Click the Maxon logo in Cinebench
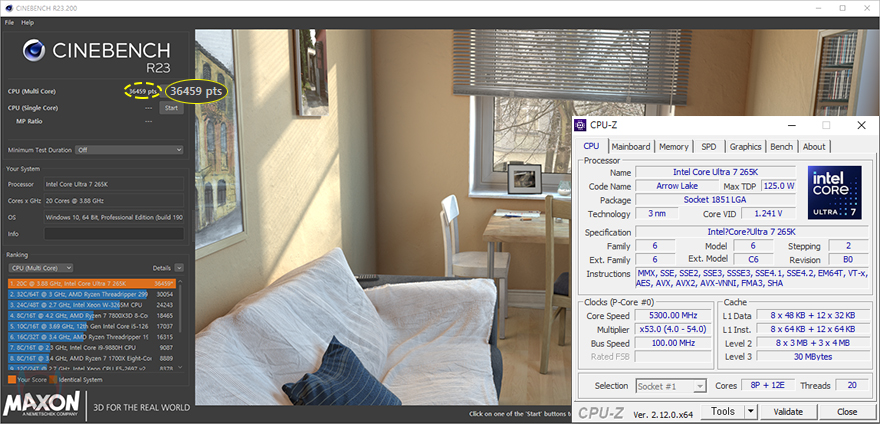The height and width of the screenshot is (424, 880). [42, 404]
